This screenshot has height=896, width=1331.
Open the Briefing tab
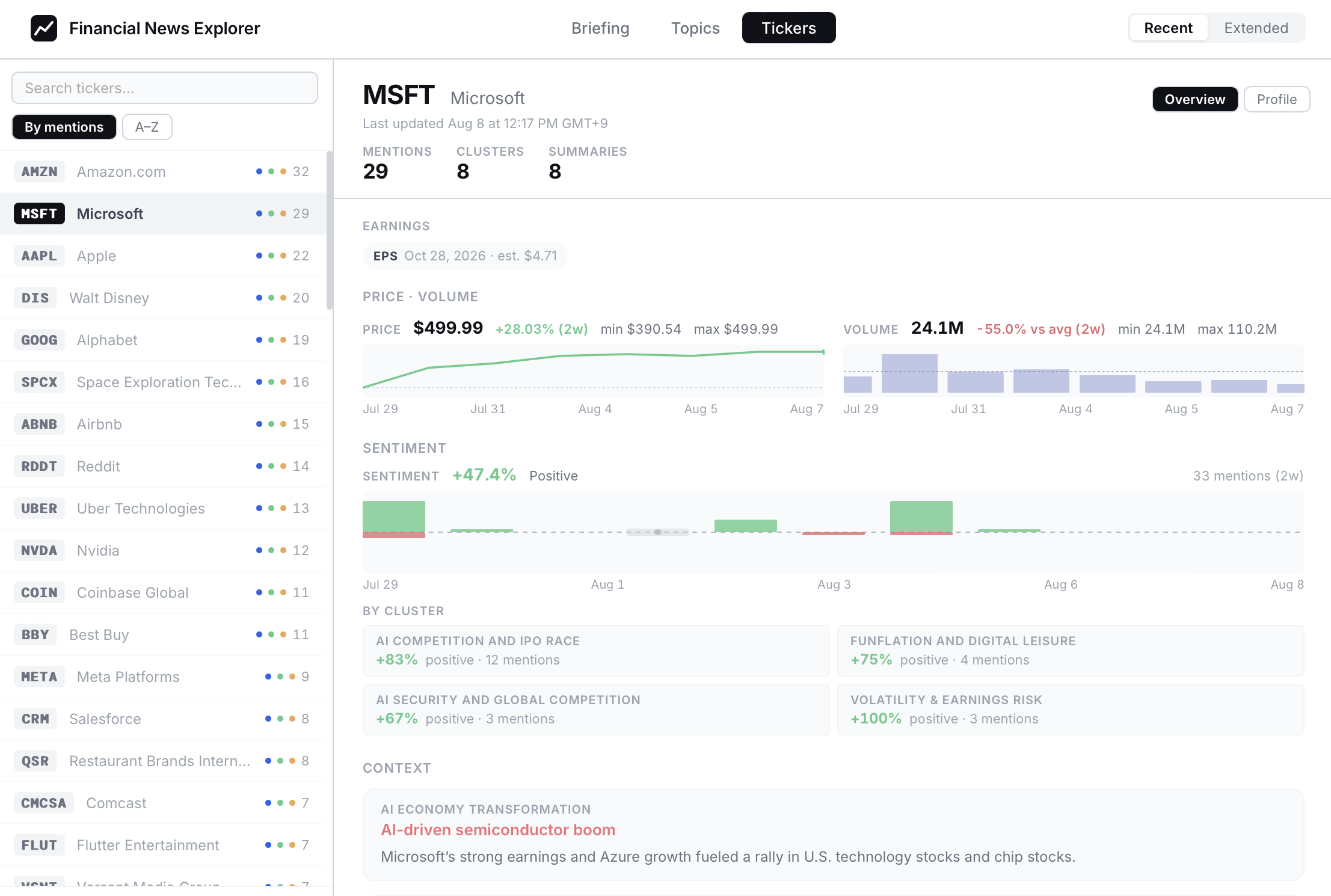pos(600,28)
